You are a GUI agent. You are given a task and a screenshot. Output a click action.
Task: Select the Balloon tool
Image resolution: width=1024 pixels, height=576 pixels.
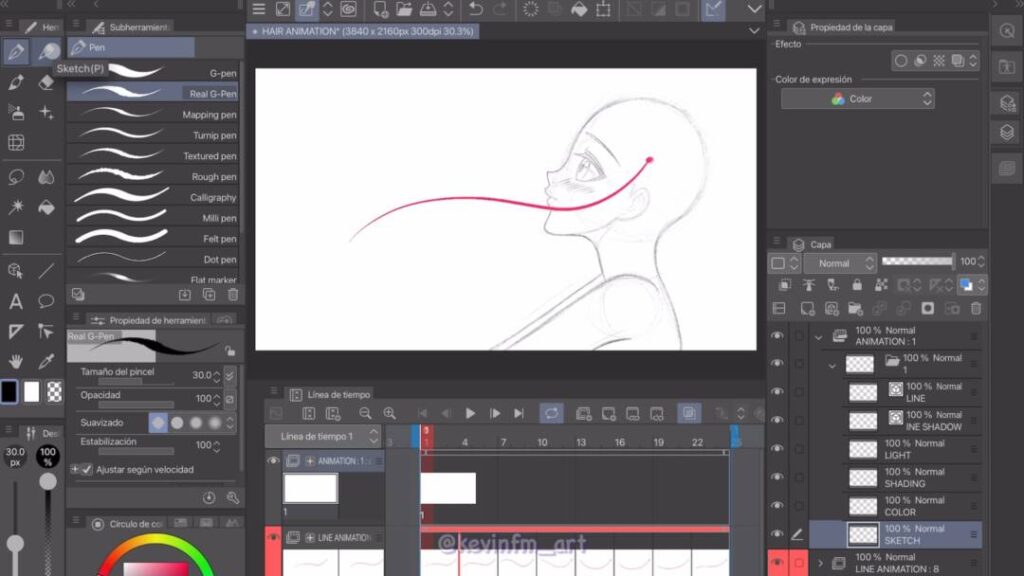46,301
